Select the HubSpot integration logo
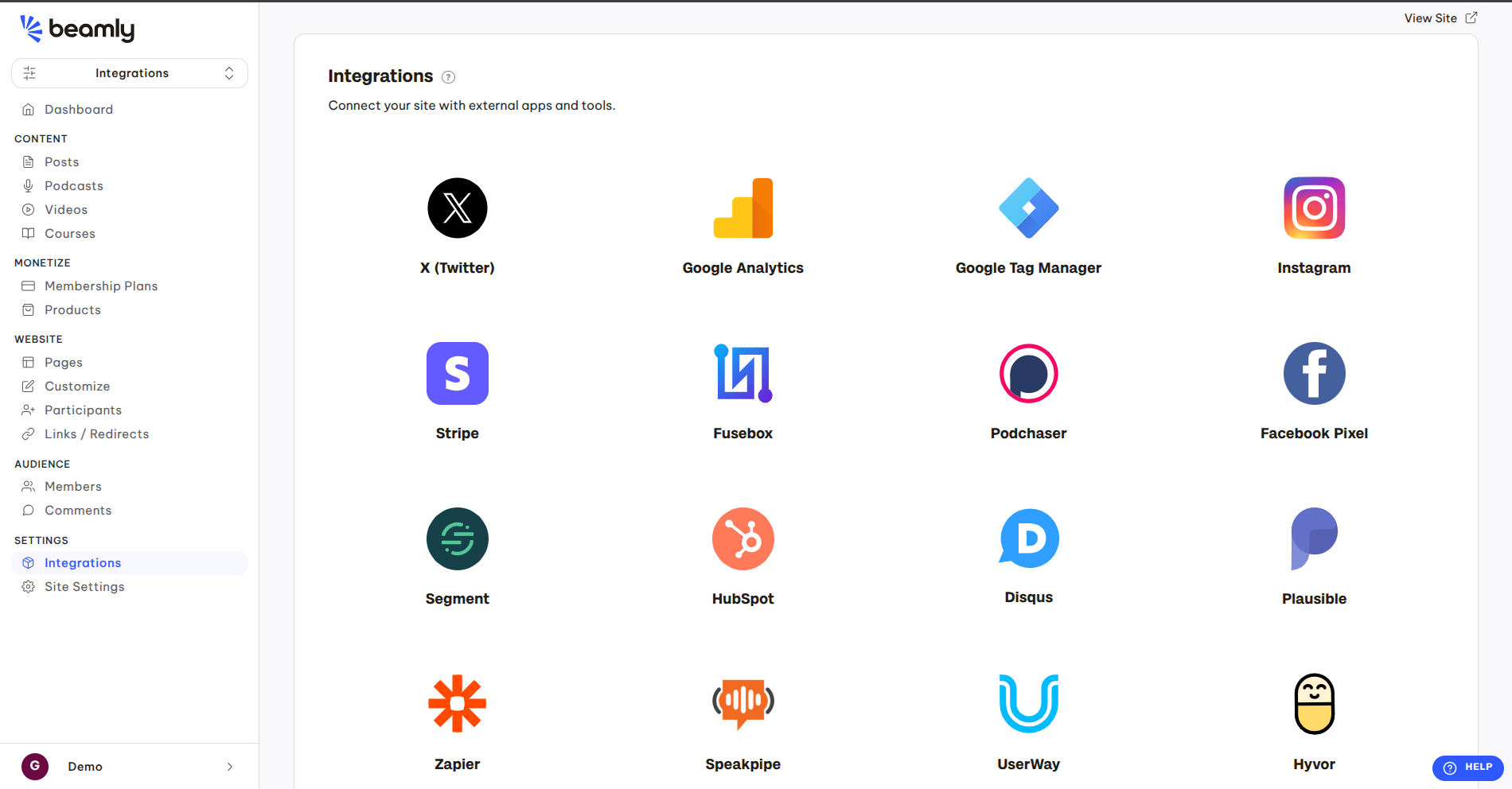The image size is (1512, 789). 743,538
